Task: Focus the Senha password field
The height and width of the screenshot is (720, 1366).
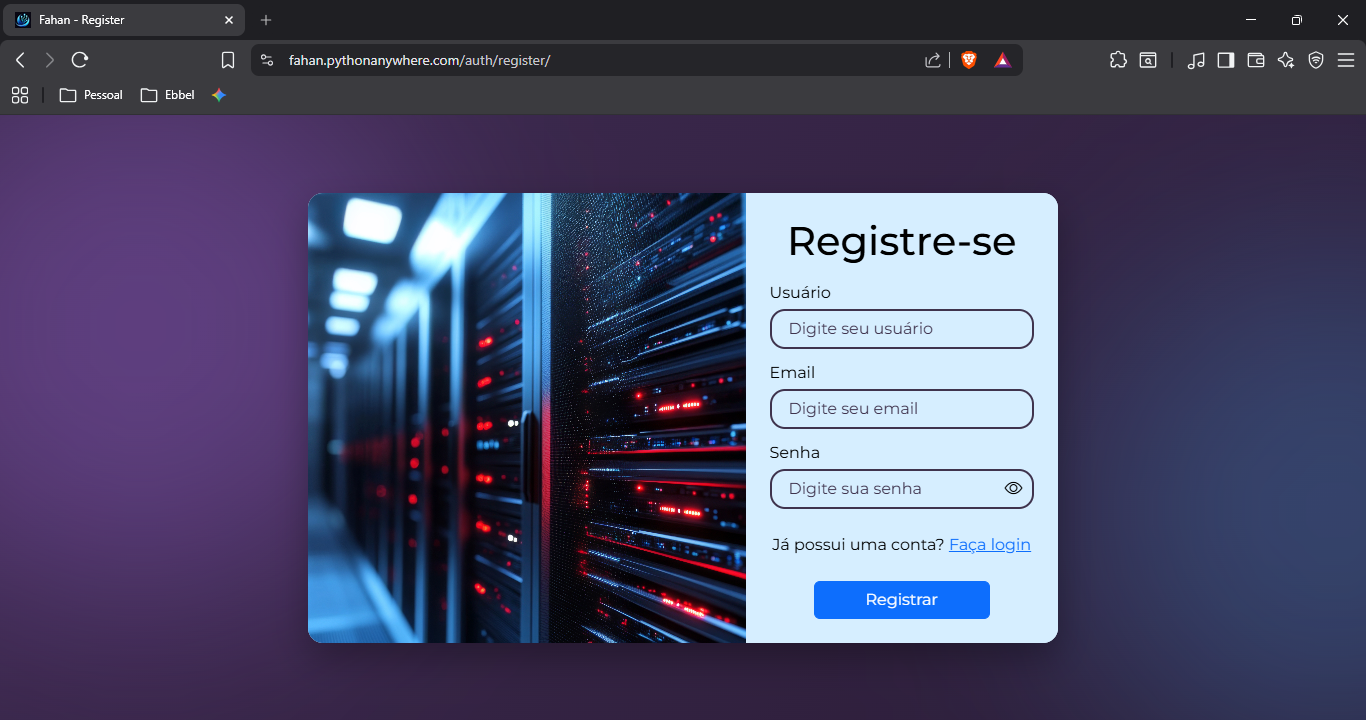Action: click(x=902, y=489)
